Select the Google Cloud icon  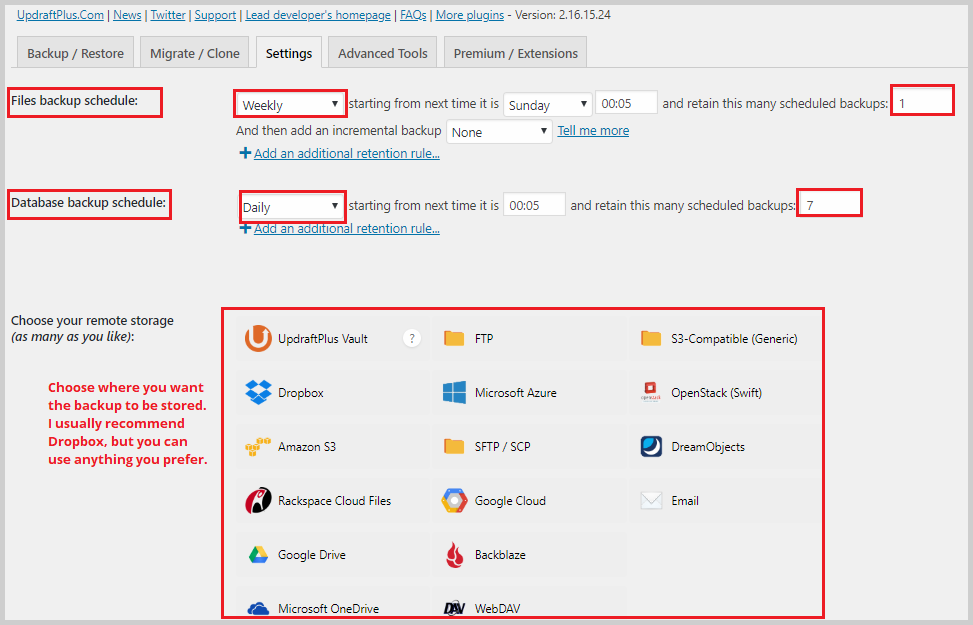(454, 500)
